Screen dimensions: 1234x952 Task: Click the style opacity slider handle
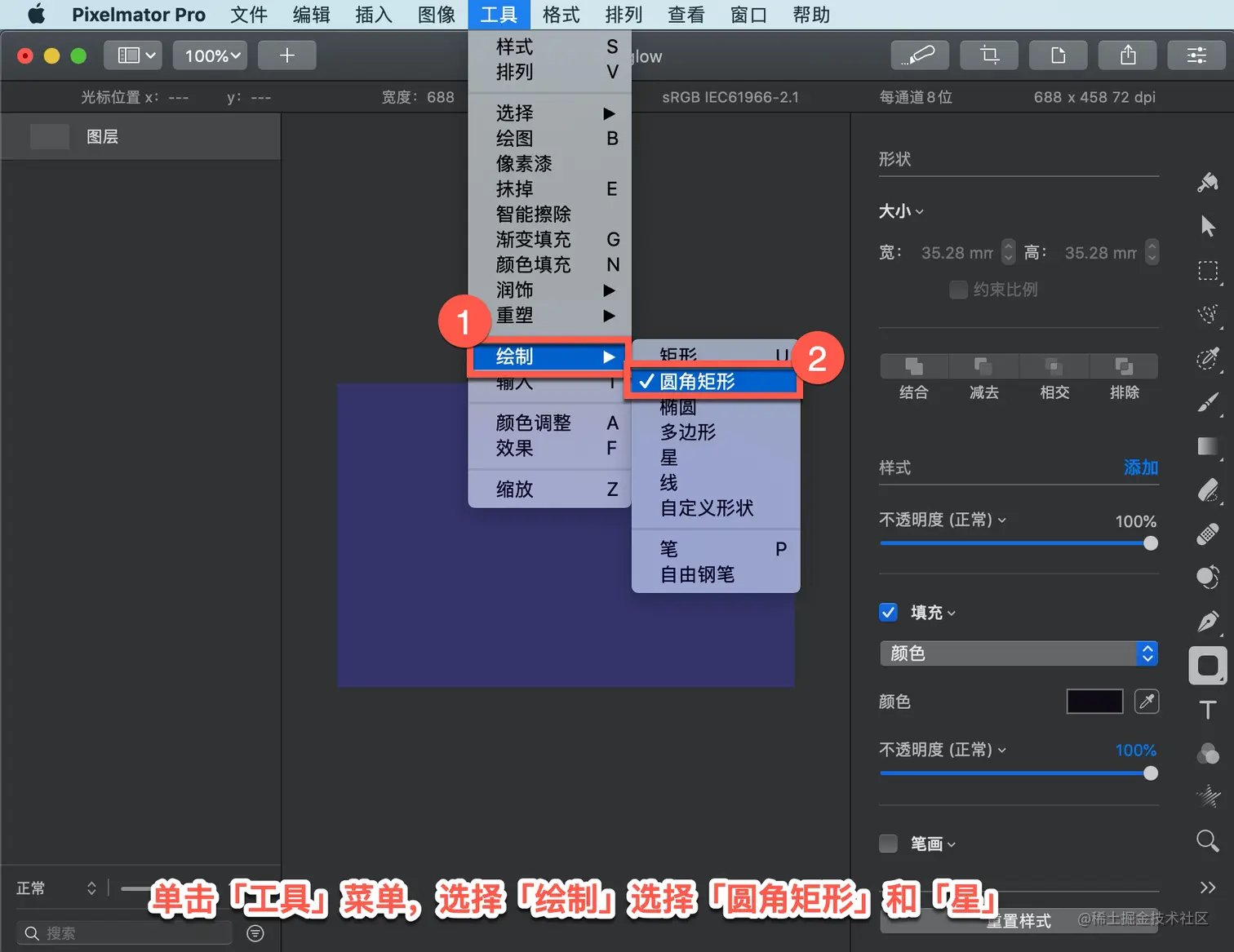[x=1151, y=543]
